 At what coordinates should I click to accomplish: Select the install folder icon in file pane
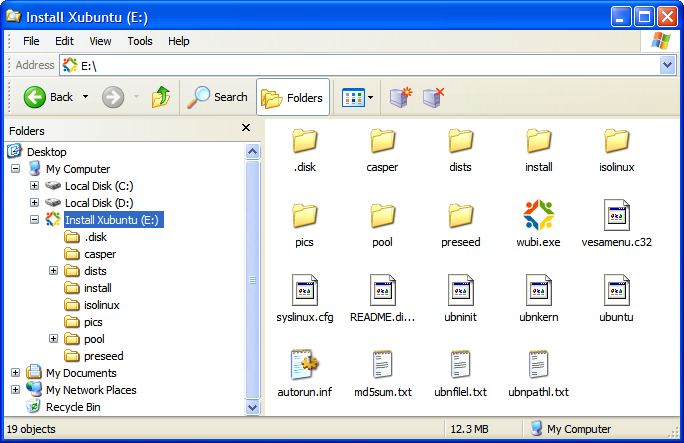(x=539, y=141)
